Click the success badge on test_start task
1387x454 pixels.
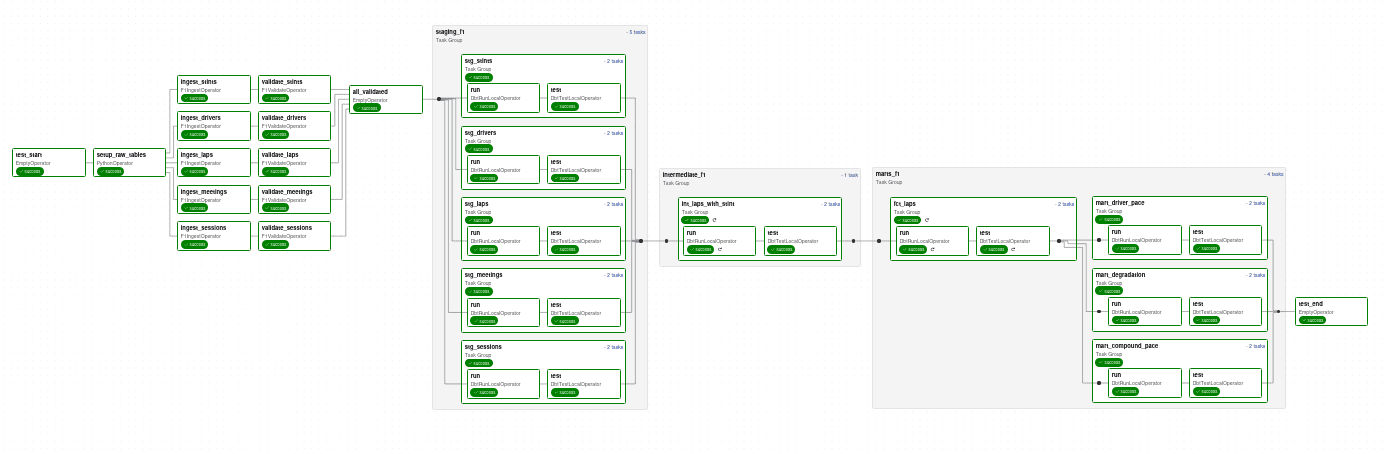point(30,171)
